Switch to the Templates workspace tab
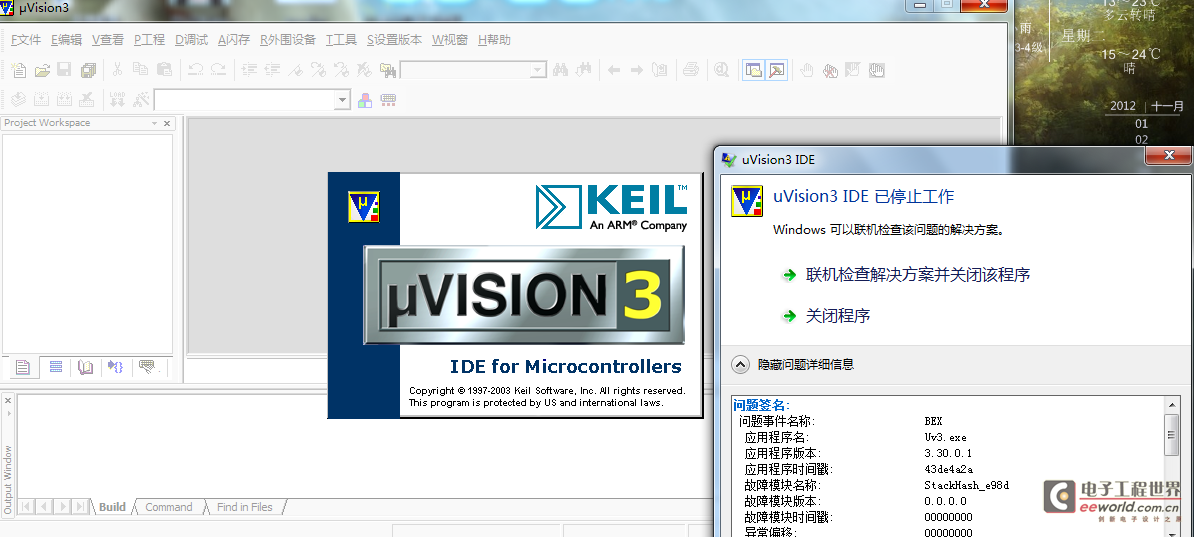 148,368
